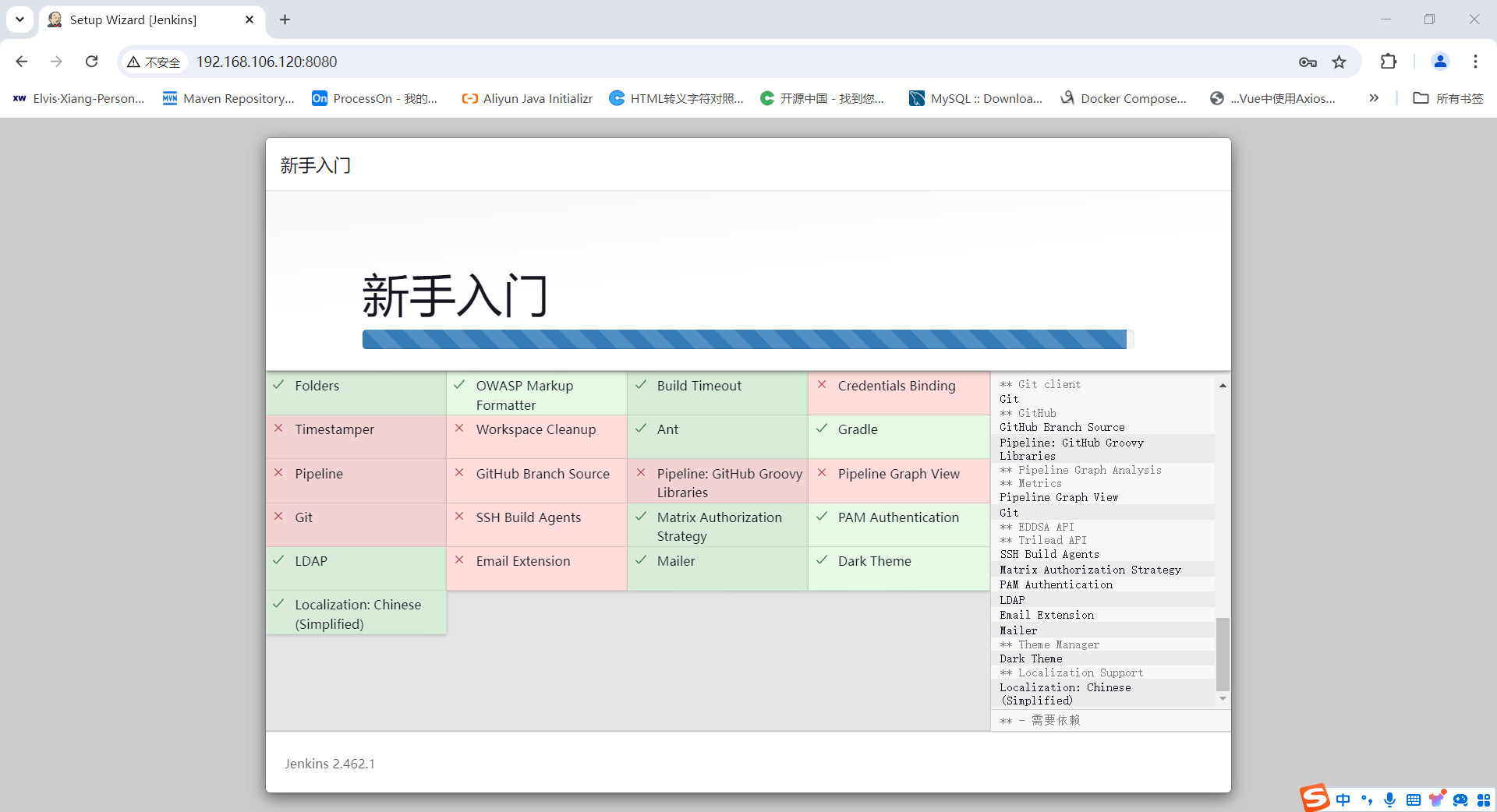This screenshot has width=1497, height=812.
Task: Click the Timestamper failed X icon
Action: pos(278,429)
